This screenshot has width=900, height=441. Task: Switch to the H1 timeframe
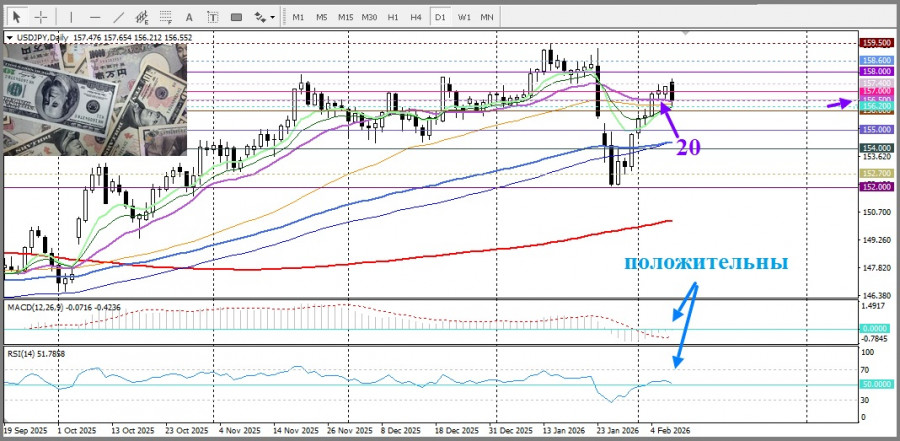click(x=393, y=17)
